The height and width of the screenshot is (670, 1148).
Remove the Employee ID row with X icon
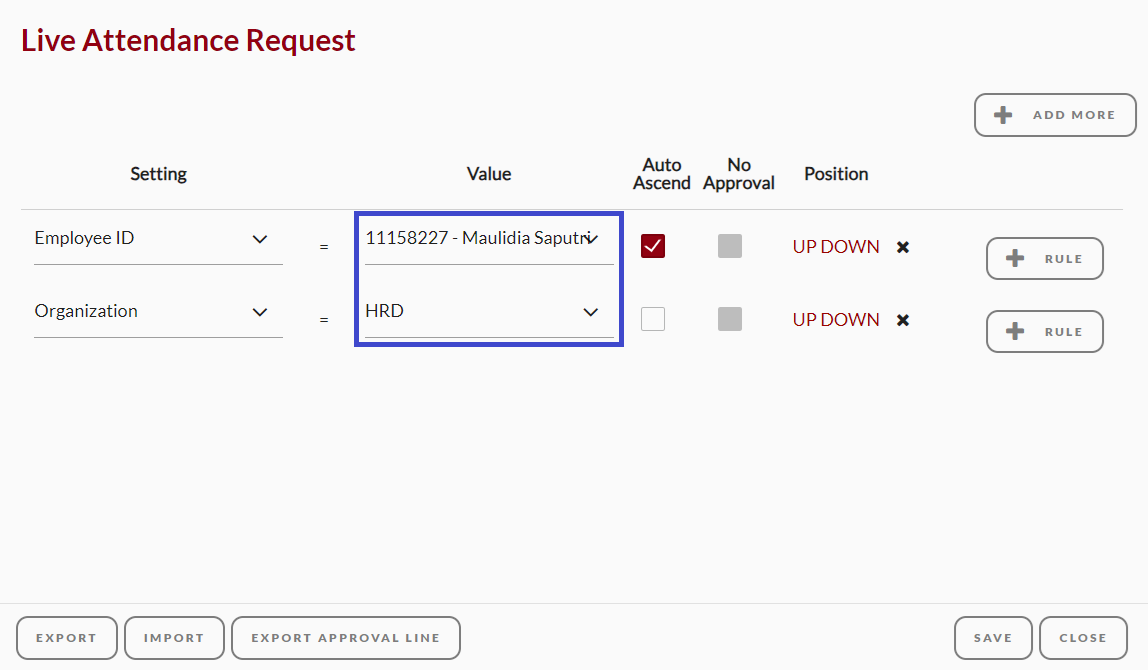(903, 247)
